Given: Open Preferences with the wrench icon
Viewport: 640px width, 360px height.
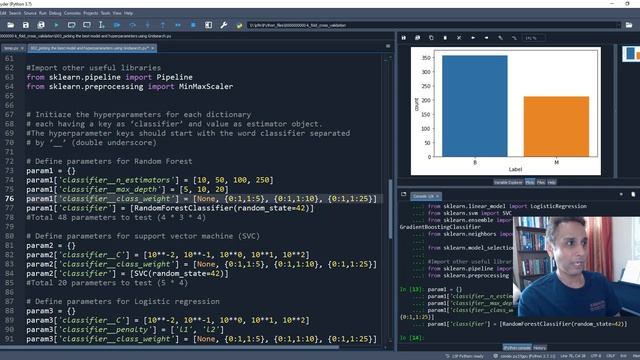Looking at the screenshot, I should tap(224, 25).
